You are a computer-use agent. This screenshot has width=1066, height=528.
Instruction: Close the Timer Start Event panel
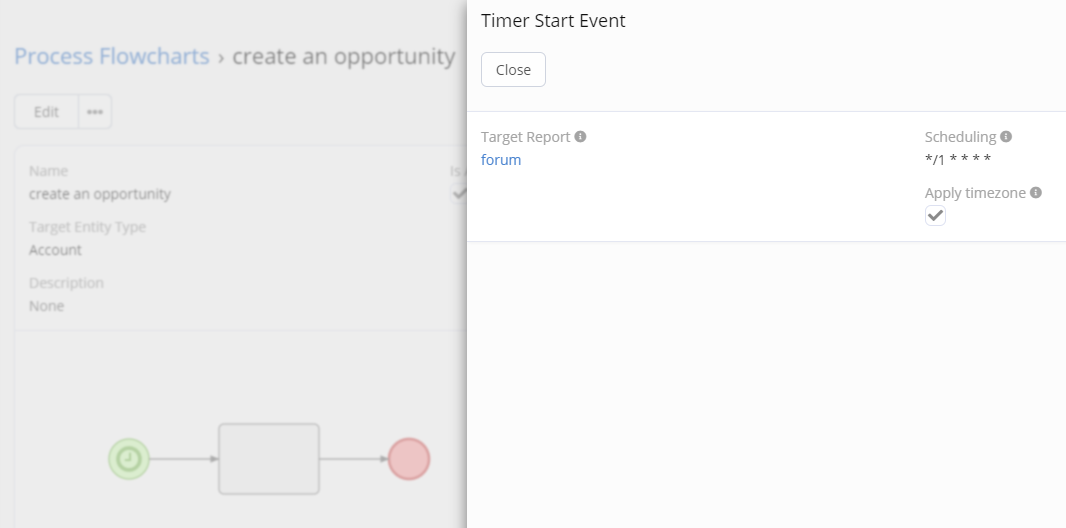[513, 70]
